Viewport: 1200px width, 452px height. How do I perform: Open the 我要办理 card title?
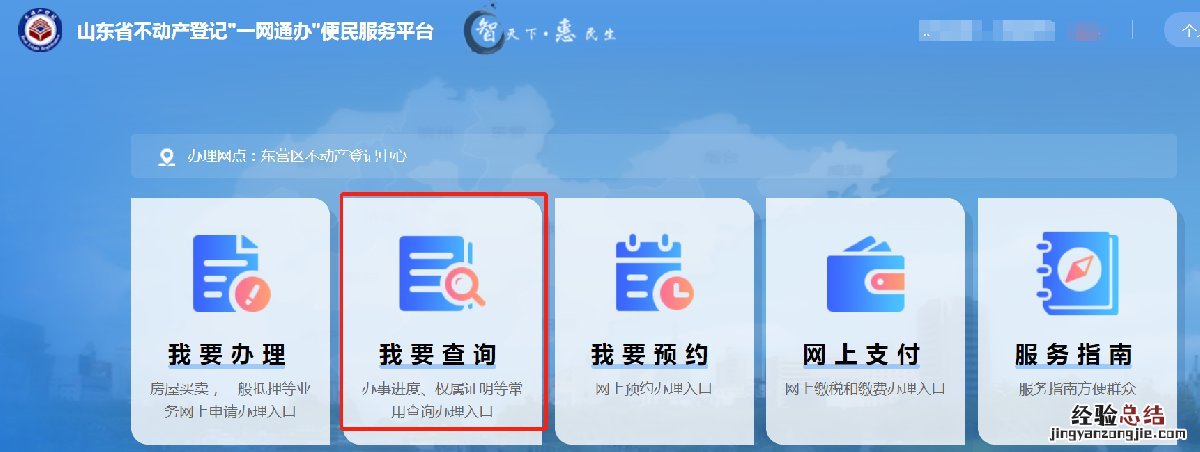[x=227, y=355]
